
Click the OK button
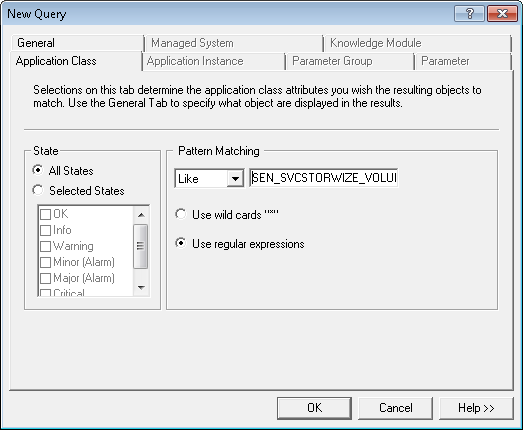[314, 408]
